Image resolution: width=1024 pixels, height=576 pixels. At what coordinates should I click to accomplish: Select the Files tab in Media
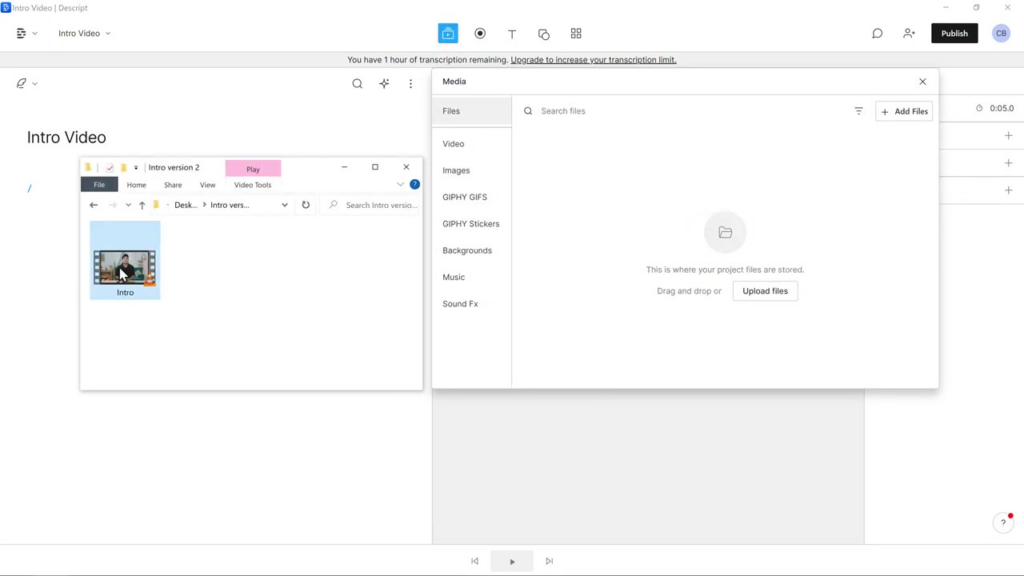(x=472, y=111)
